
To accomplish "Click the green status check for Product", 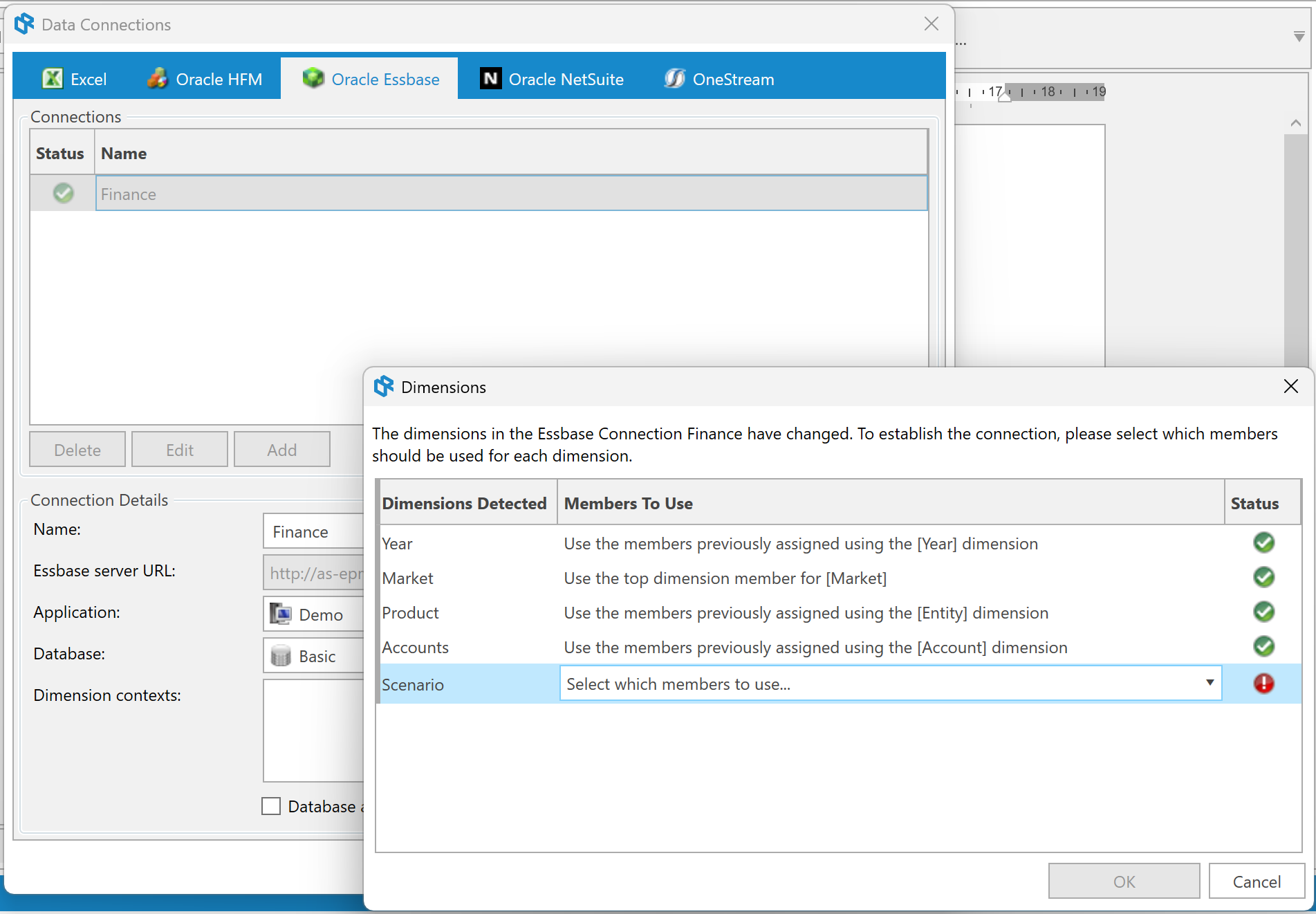I will 1264,612.
